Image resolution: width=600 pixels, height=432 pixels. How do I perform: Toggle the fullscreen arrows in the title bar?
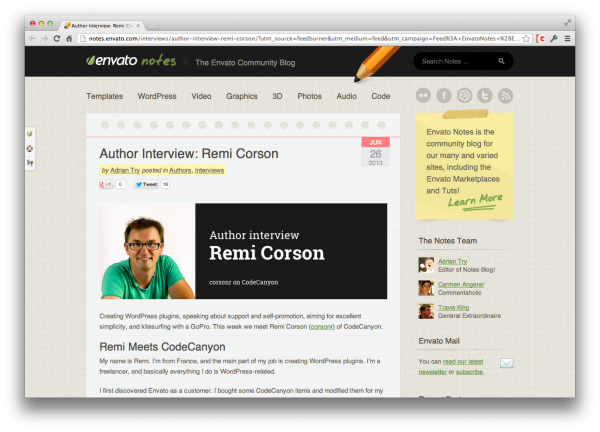567,23
